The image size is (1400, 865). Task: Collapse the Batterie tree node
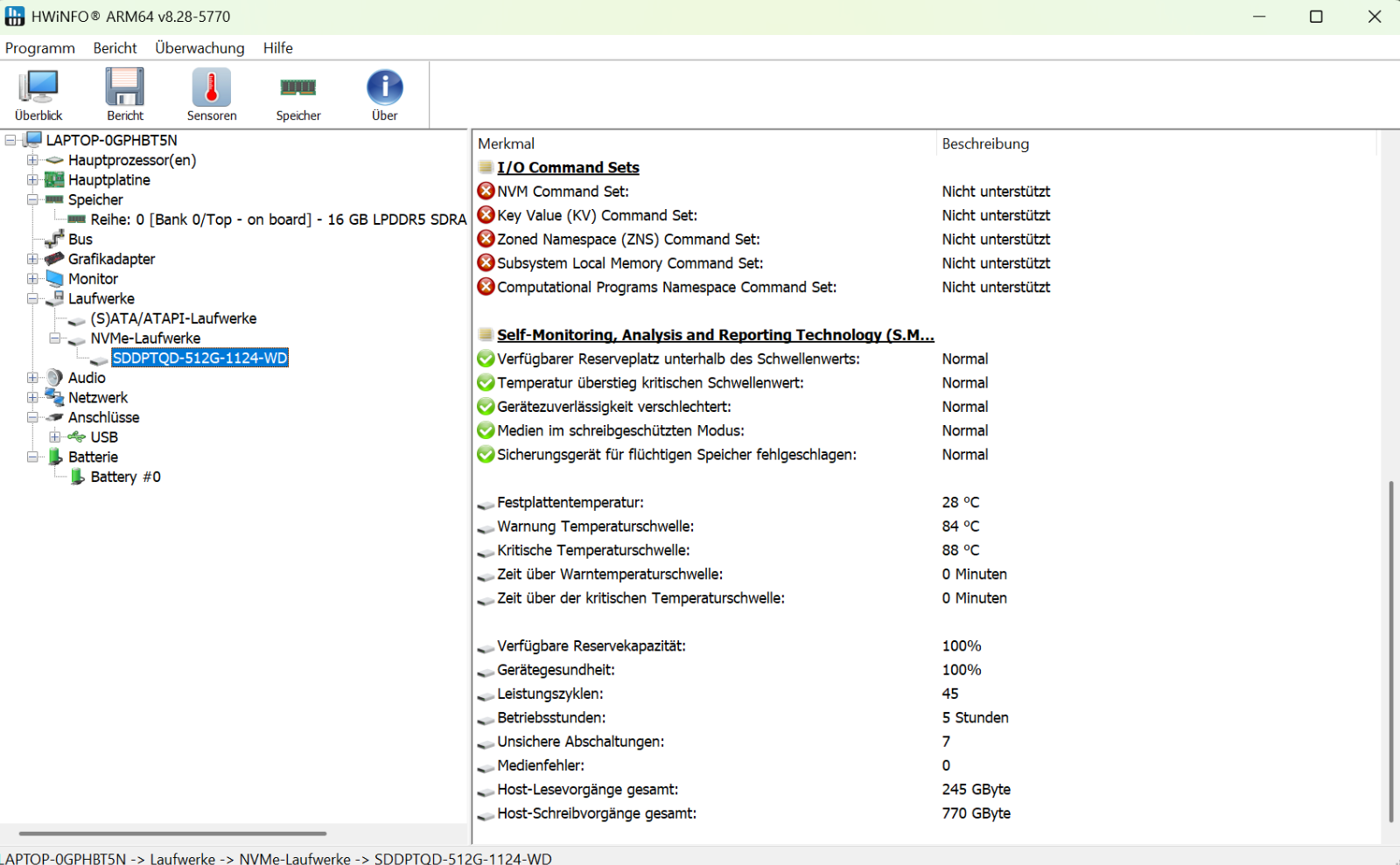tap(32, 457)
